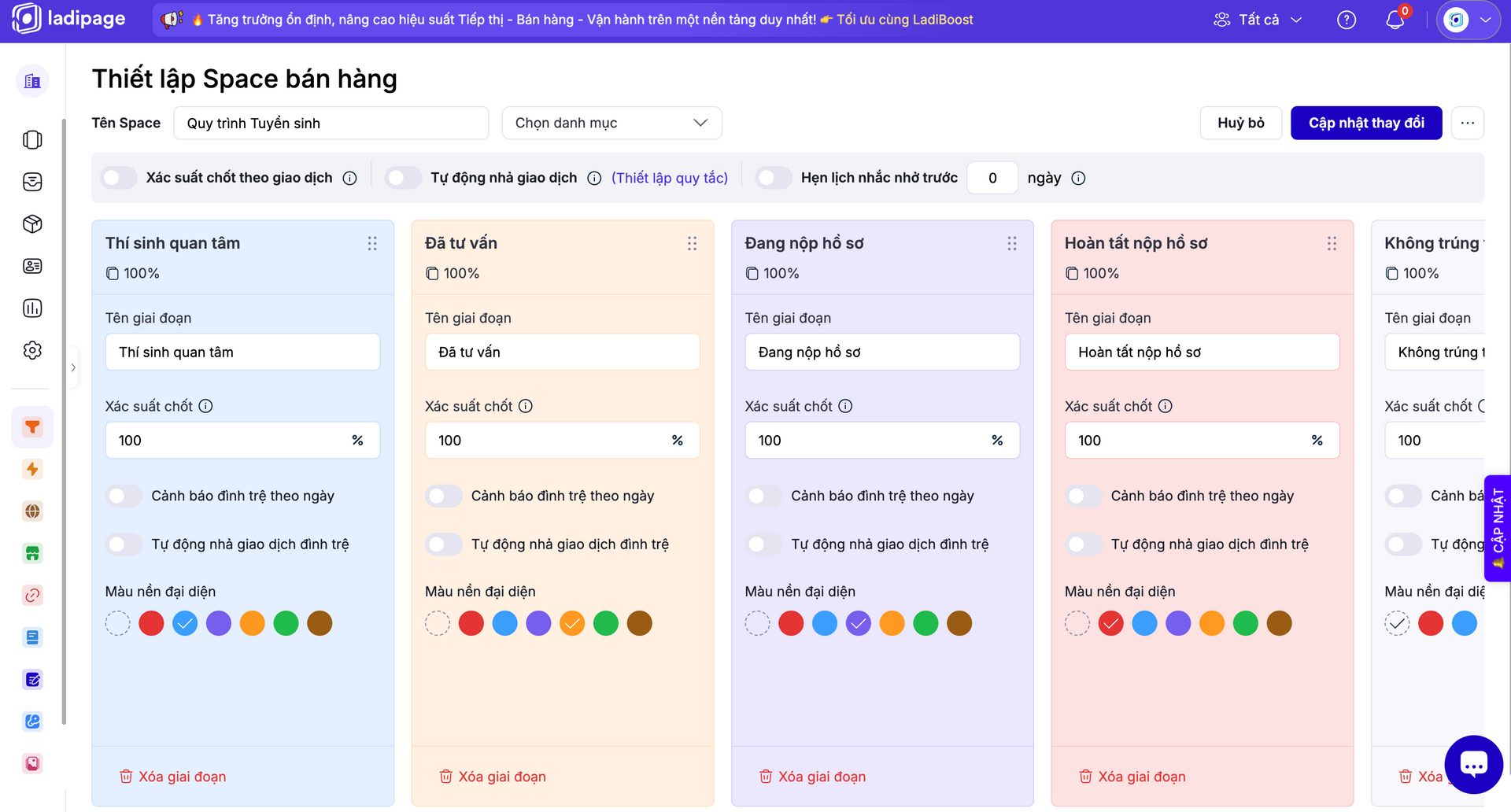Enable Cảnh báo đình trệ in Thí sinh quan tâm

point(124,496)
